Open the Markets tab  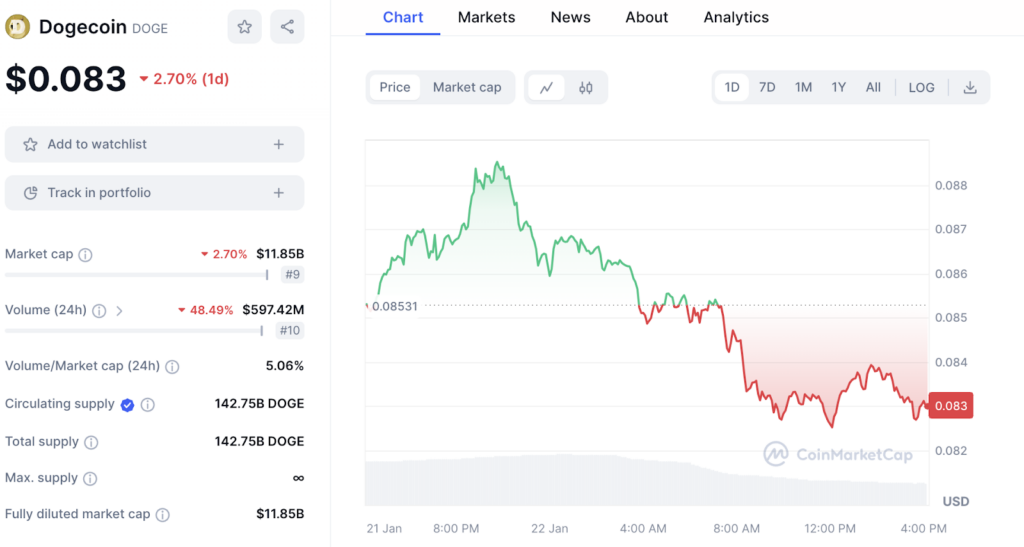click(486, 18)
